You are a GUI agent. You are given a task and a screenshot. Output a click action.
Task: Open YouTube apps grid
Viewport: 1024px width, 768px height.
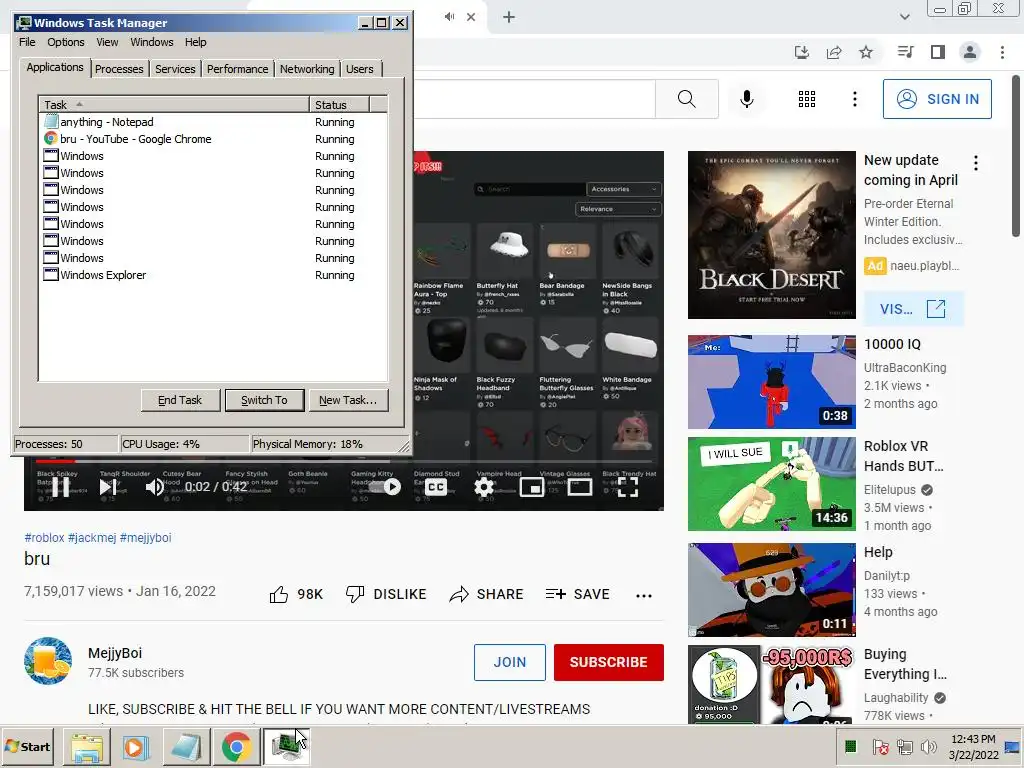click(x=807, y=99)
